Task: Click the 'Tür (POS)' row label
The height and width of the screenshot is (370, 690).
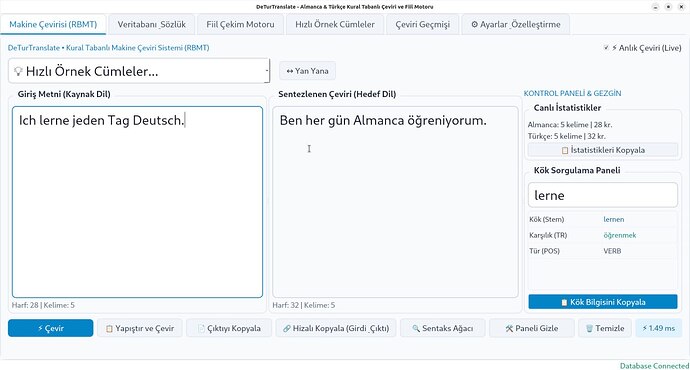Action: 544,251
